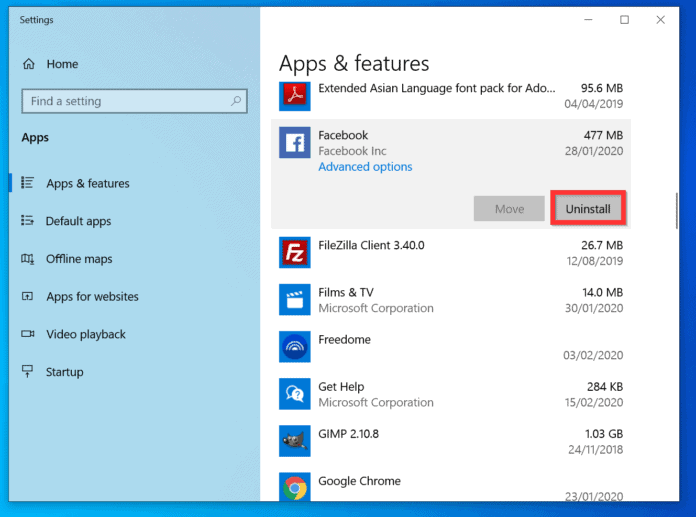Select the GIMP 2.10.8 entry
Image resolution: width=696 pixels, height=517 pixels.
pos(451,441)
